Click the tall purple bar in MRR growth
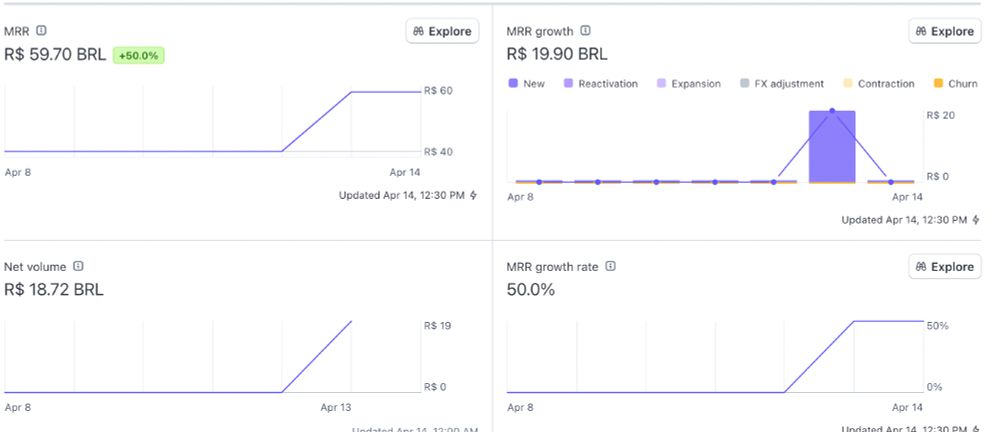1000x432 pixels. 832,150
